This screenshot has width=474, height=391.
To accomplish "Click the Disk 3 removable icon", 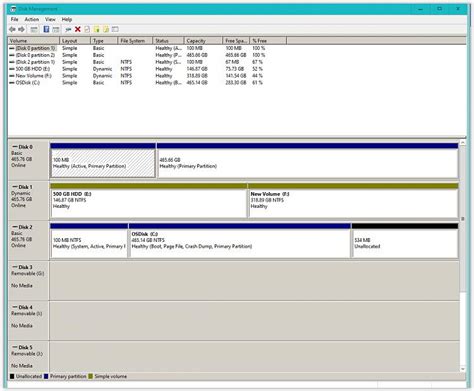I will pos(15,267).
